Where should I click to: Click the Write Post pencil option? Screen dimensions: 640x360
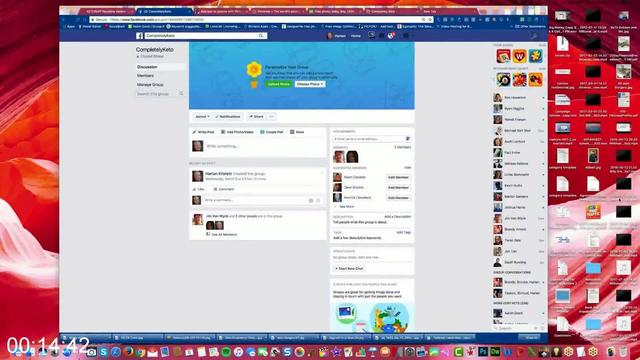(203, 132)
